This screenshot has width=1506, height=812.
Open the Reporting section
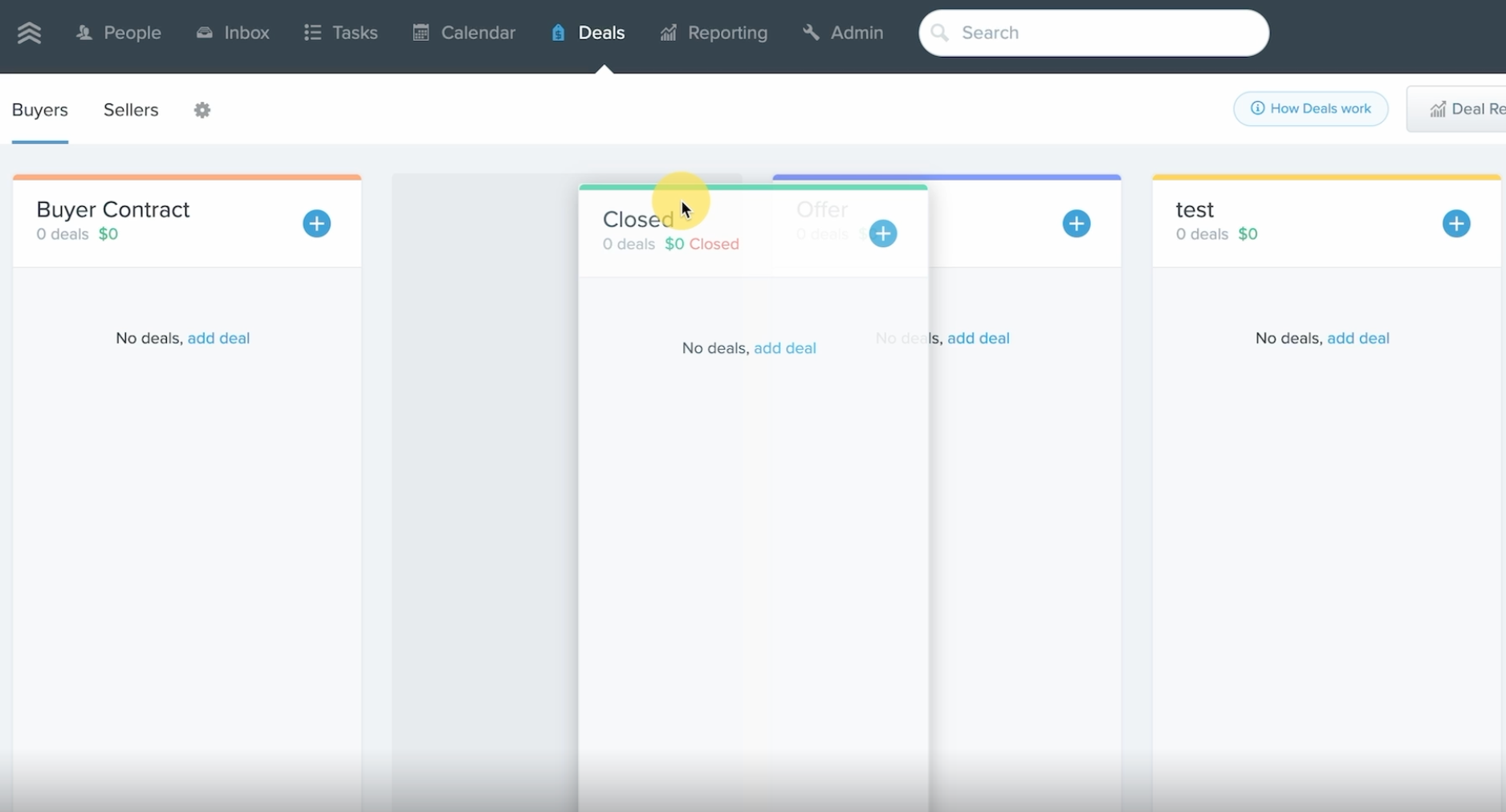tap(714, 33)
